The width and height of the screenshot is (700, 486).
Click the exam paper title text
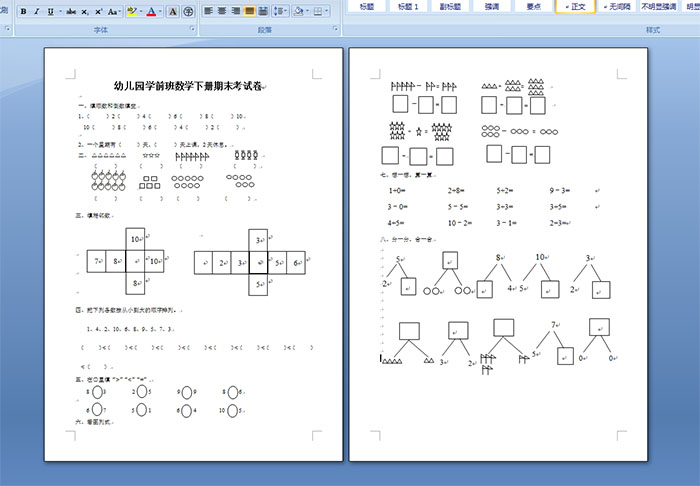point(188,86)
